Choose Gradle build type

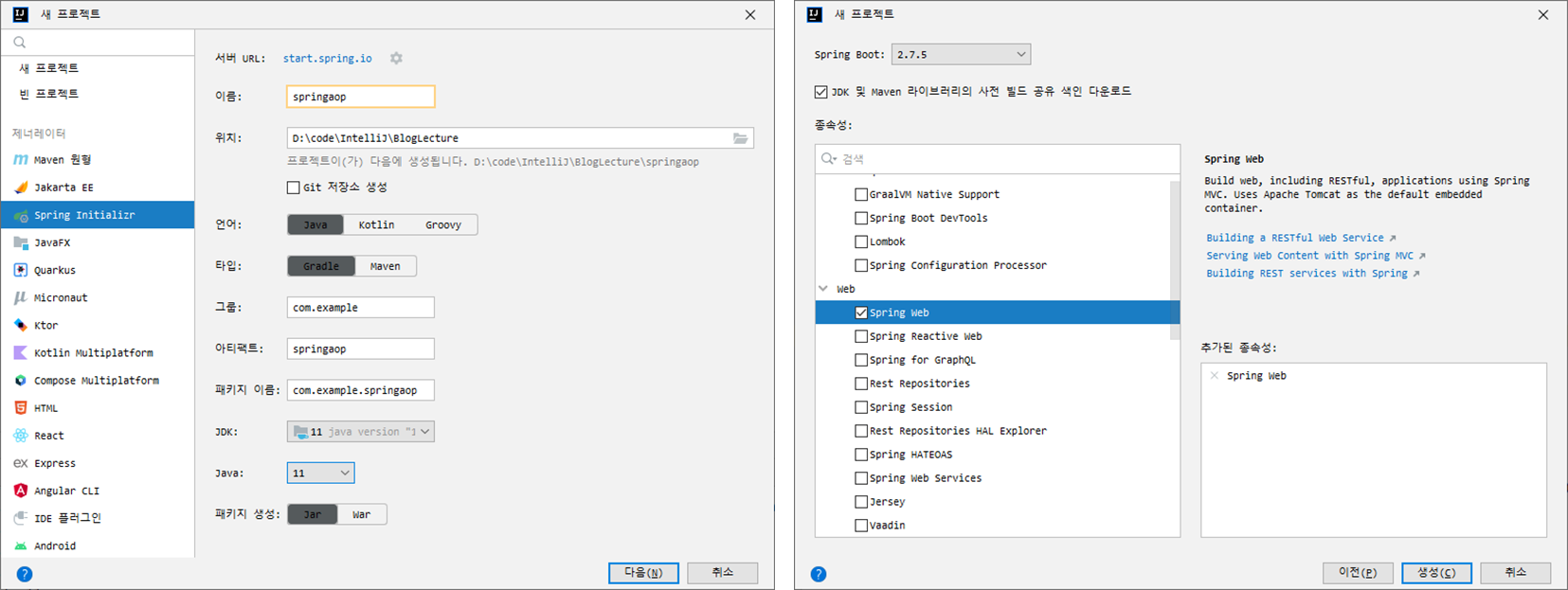coord(321,266)
